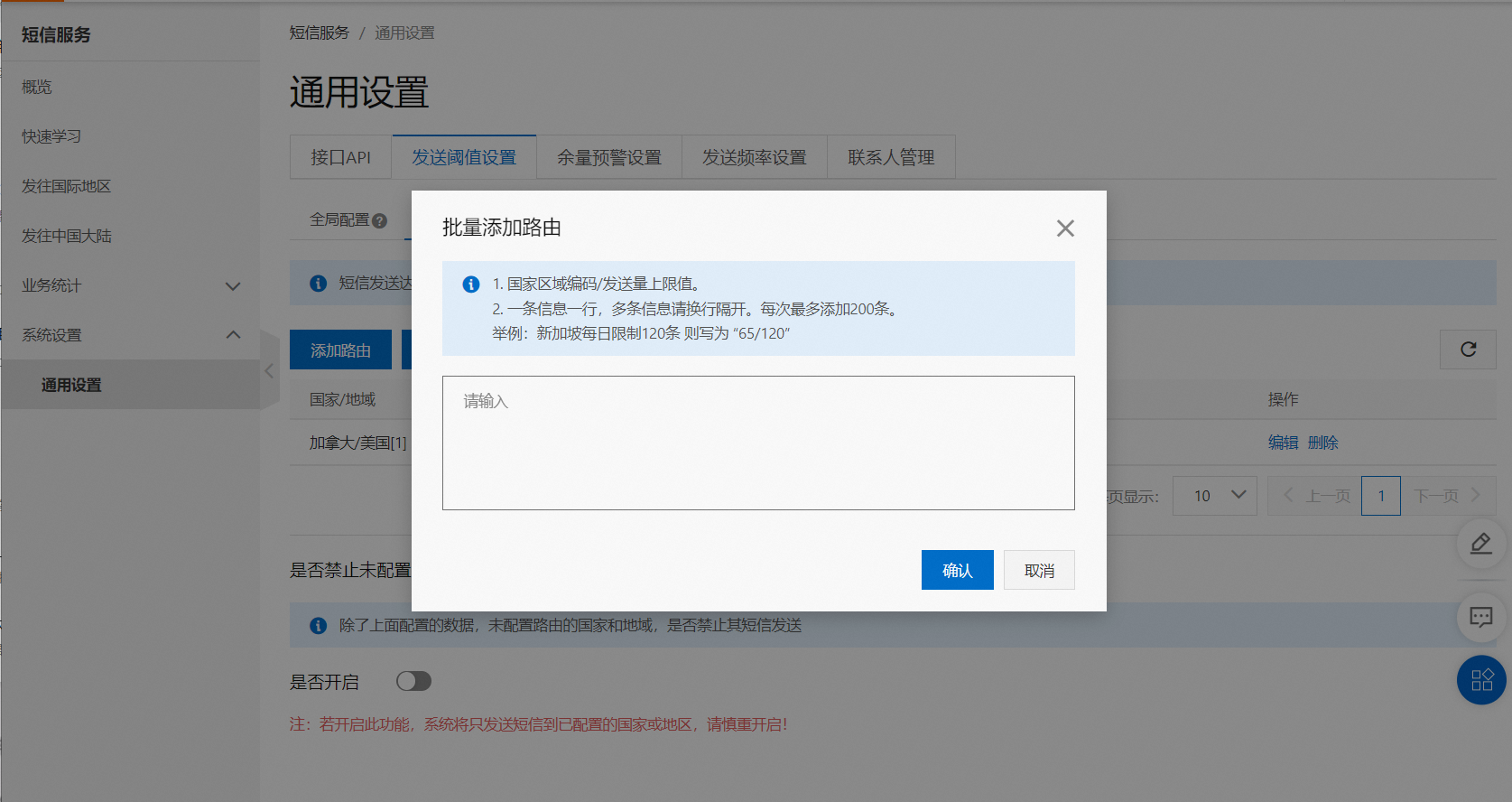
Task: Click the edit pencil floating icon
Action: tap(1481, 543)
